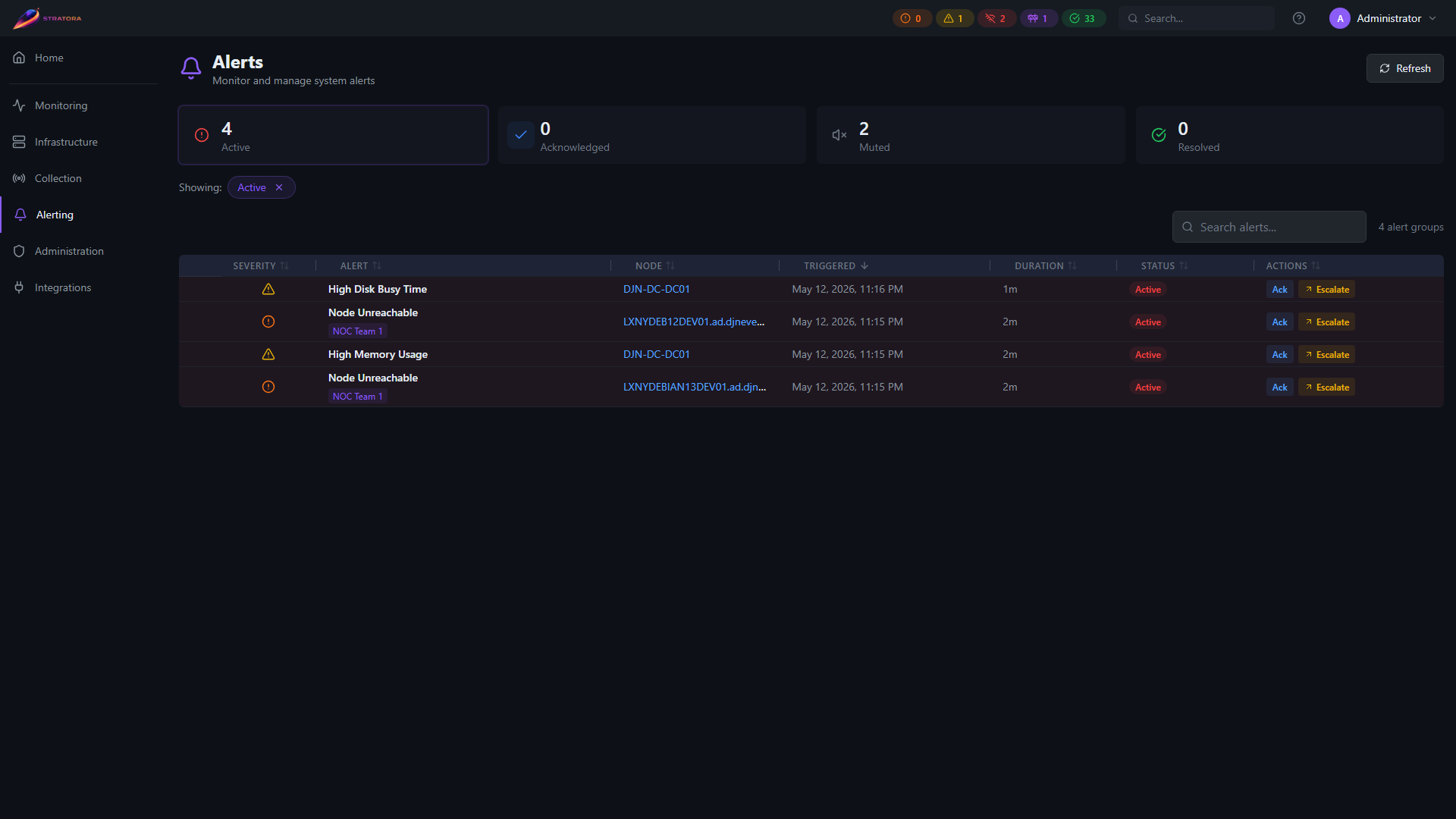The width and height of the screenshot is (1456, 819).
Task: Escalate the LXNYDEB12DEV01 unreachable alert
Action: 1326,322
